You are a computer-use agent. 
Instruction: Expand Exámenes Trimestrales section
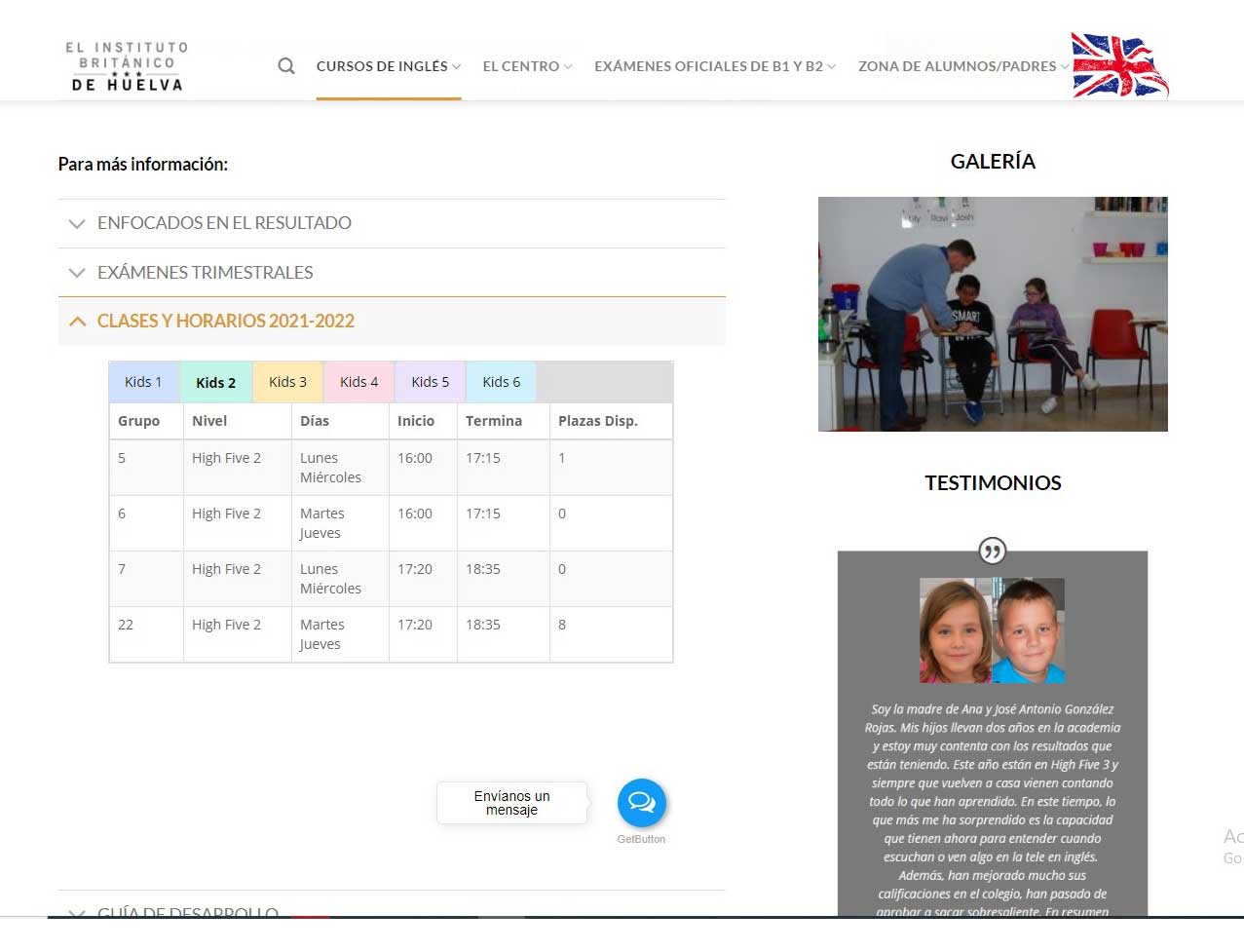click(392, 272)
